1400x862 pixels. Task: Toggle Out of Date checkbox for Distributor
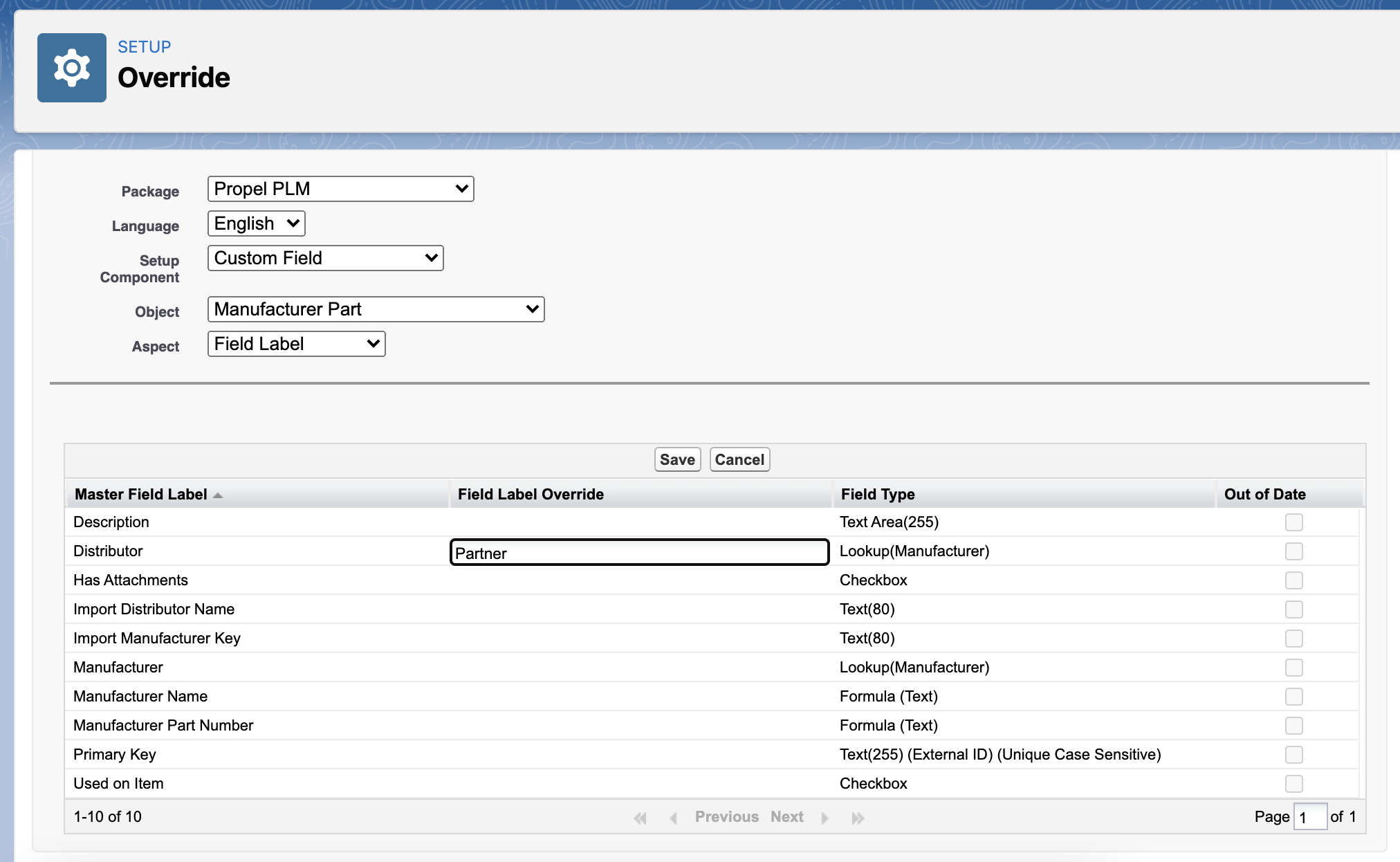[1293, 551]
